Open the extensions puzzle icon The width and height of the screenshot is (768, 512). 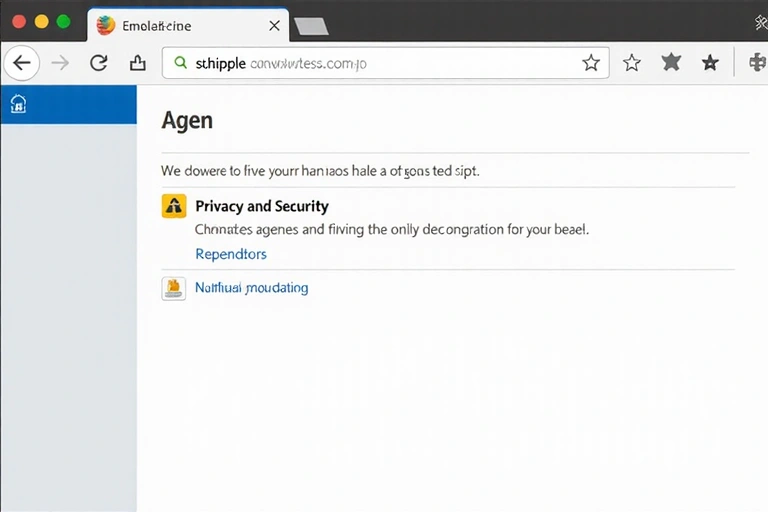click(x=758, y=63)
